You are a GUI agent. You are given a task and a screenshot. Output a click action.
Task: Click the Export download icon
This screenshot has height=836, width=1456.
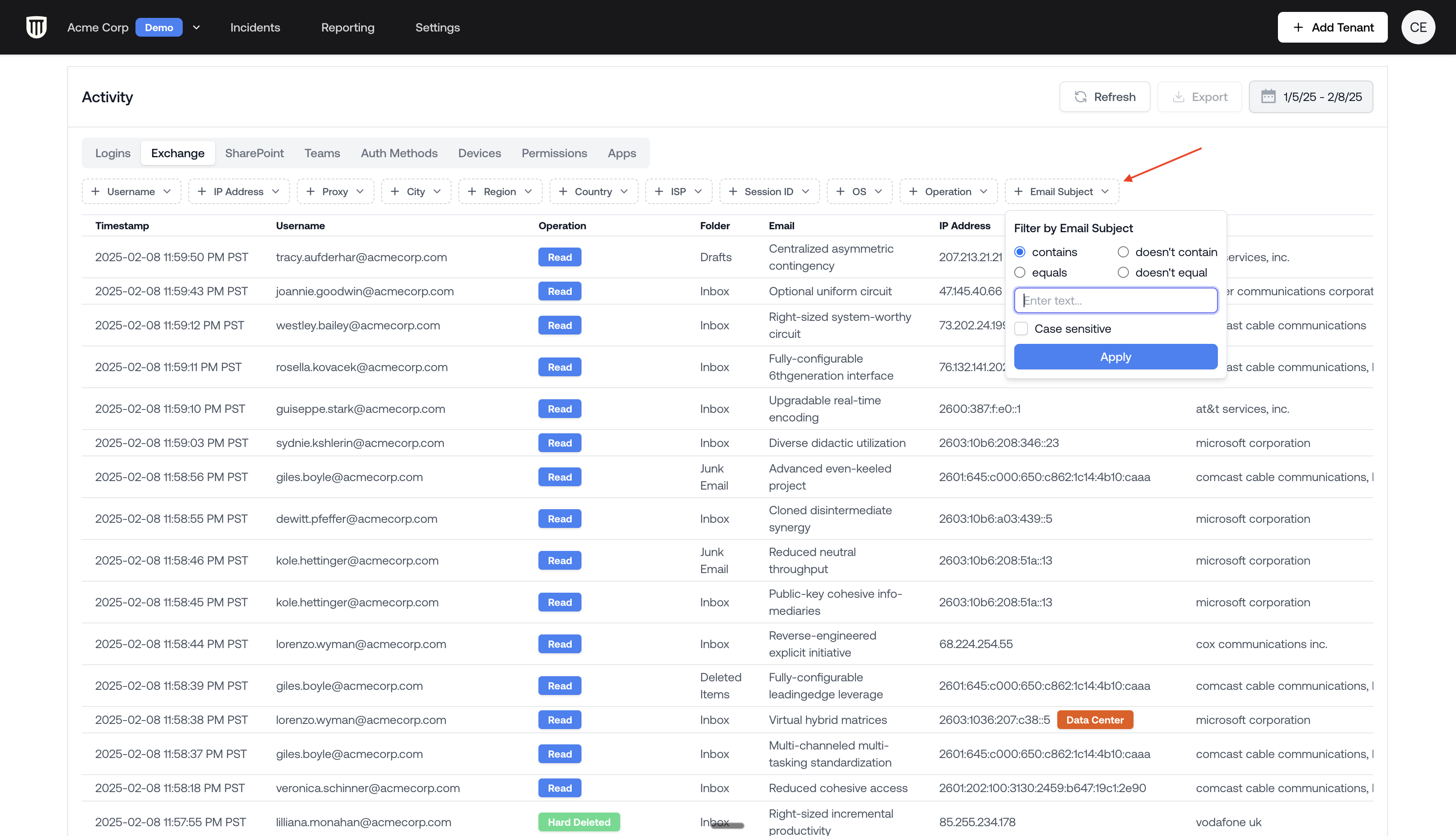(x=1178, y=97)
